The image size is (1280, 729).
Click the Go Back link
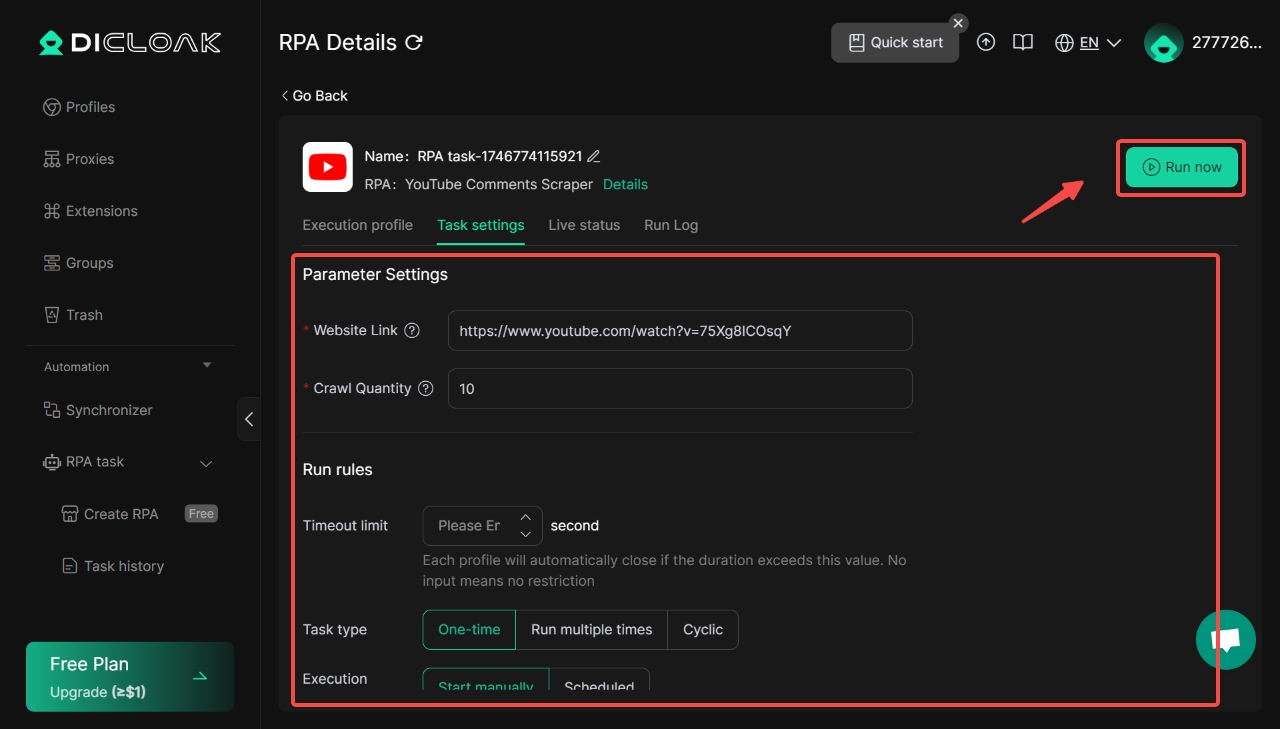pos(315,96)
